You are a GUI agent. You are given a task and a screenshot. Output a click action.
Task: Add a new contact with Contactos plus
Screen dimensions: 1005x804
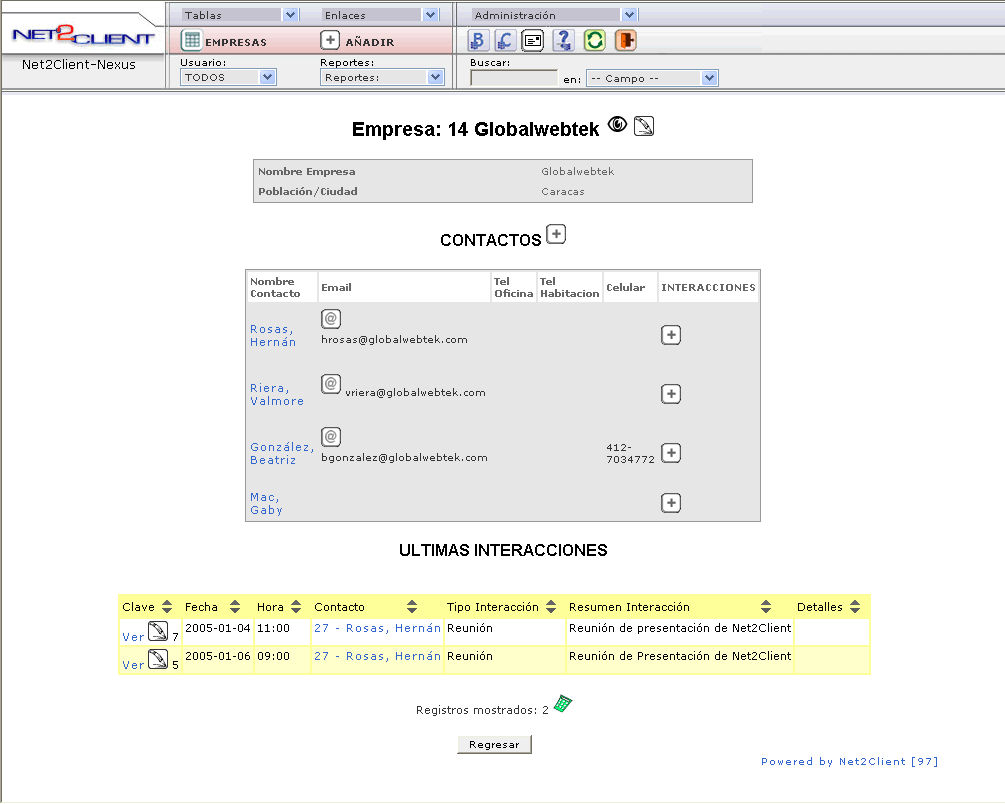point(556,234)
